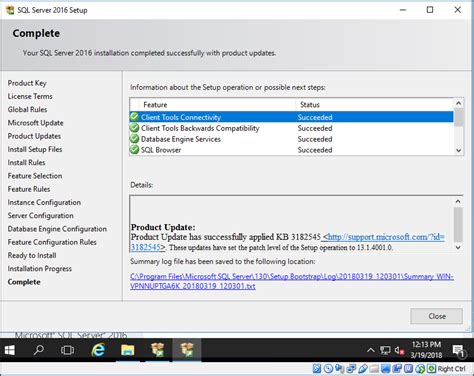Click the License Terms step in sidebar
Image resolution: width=474 pixels, height=376 pixels.
pyautogui.click(x=30, y=96)
